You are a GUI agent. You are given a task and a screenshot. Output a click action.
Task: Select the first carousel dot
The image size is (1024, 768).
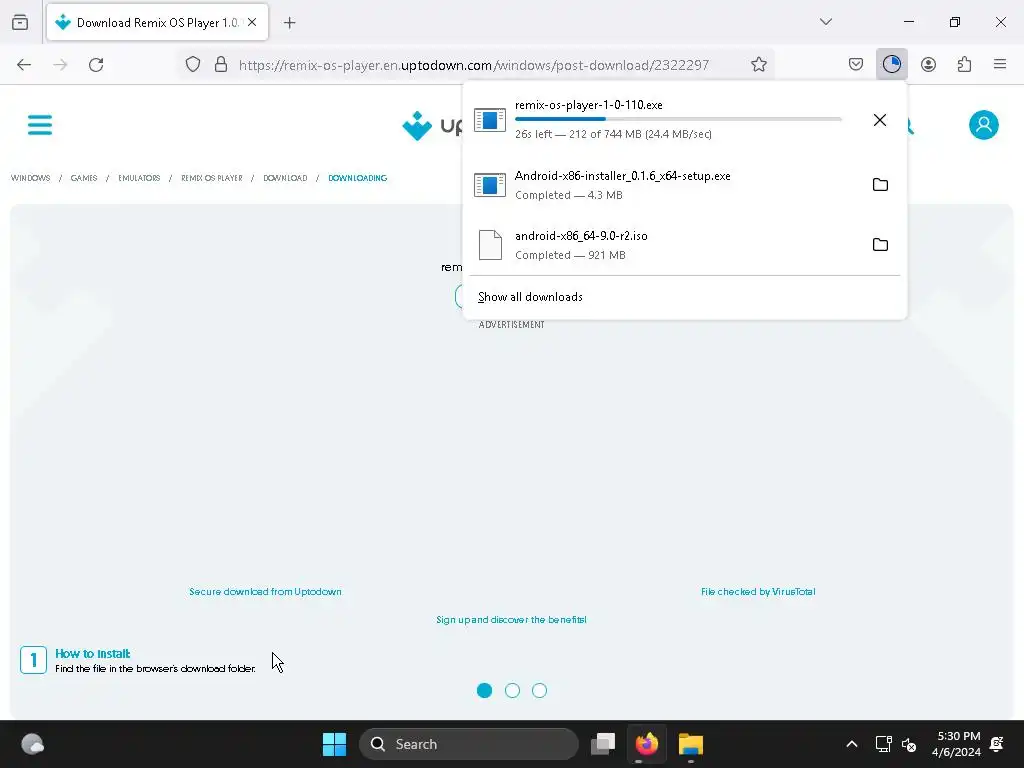tap(485, 690)
